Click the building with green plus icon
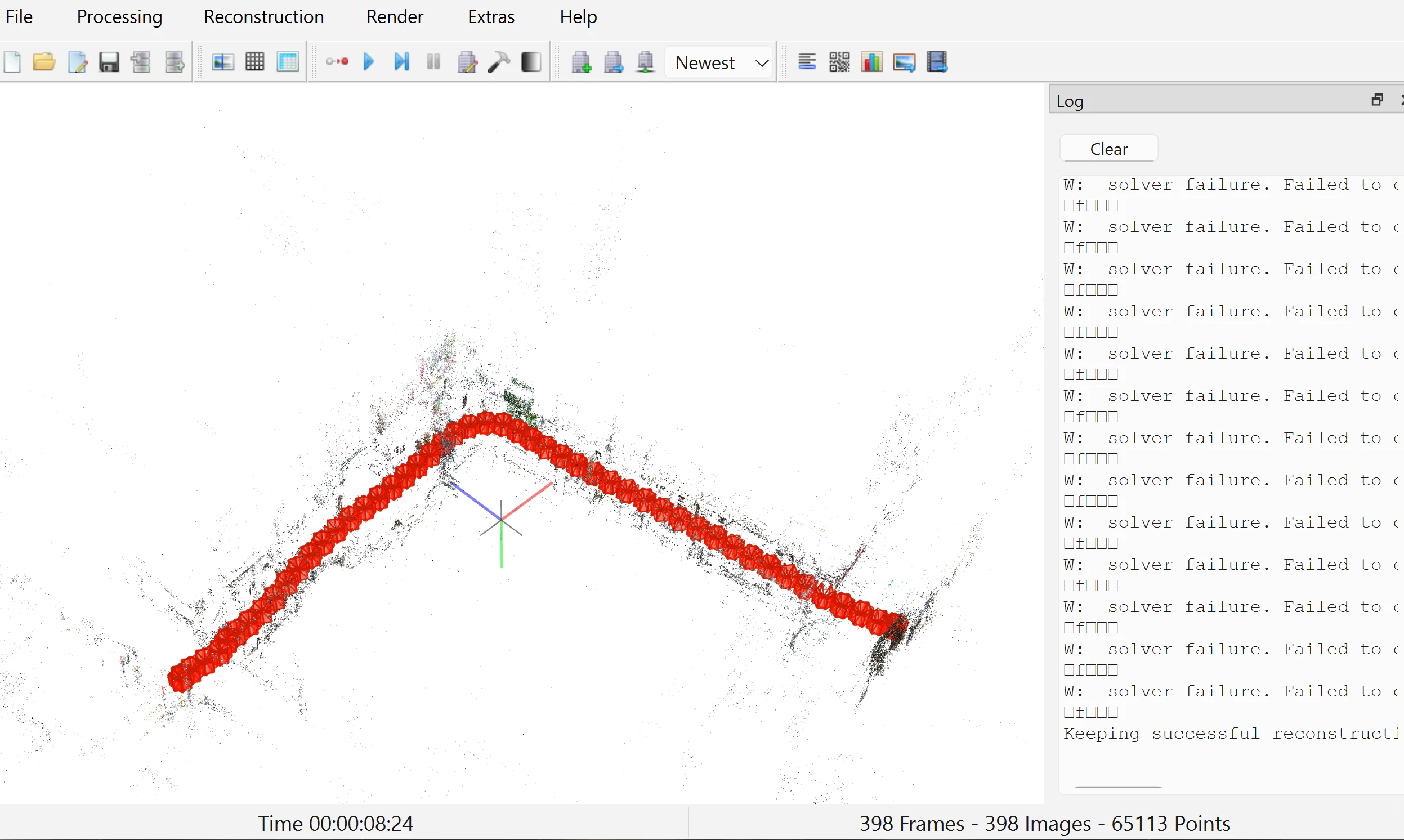 581,62
